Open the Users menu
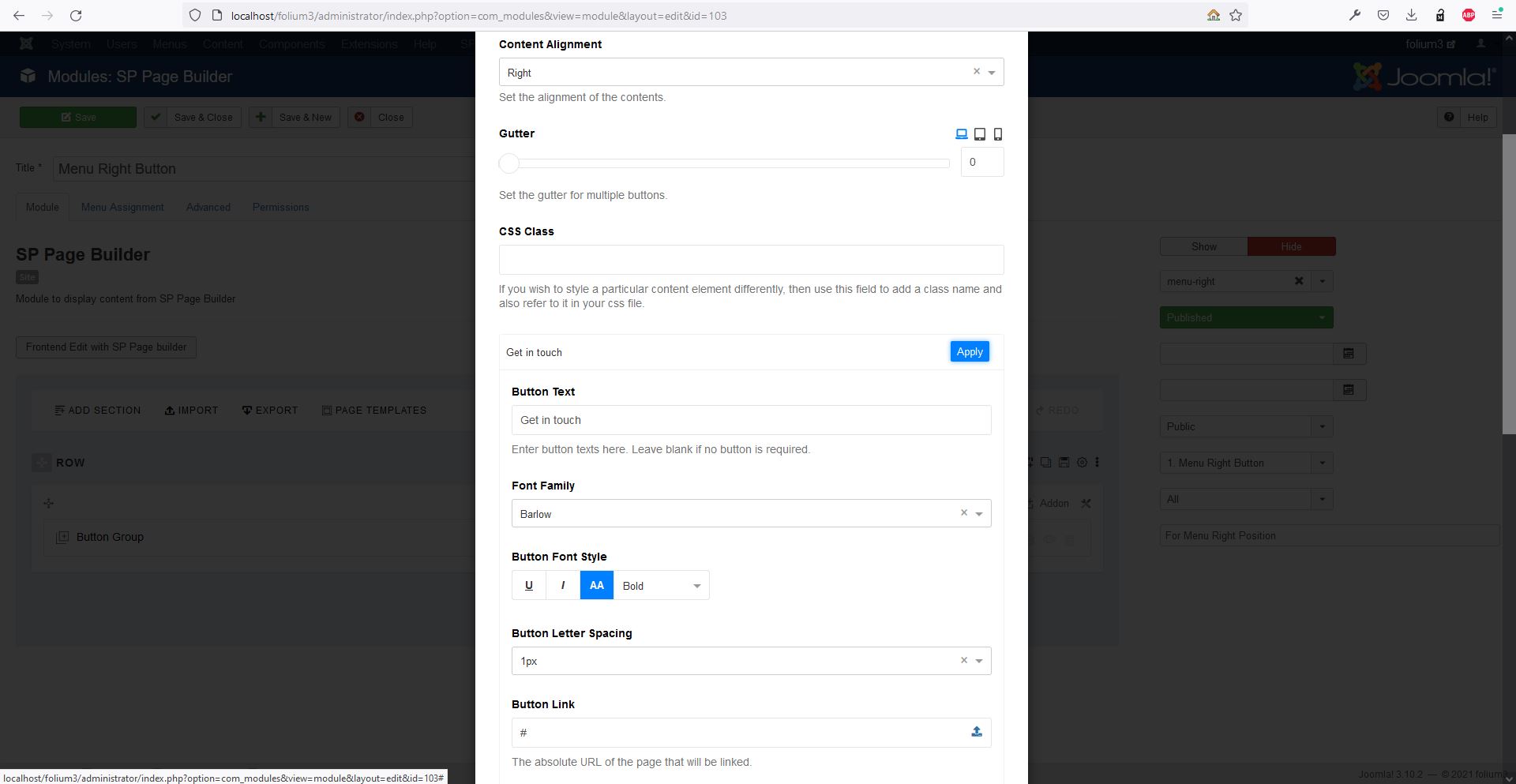Image resolution: width=1516 pixels, height=784 pixels. click(122, 44)
